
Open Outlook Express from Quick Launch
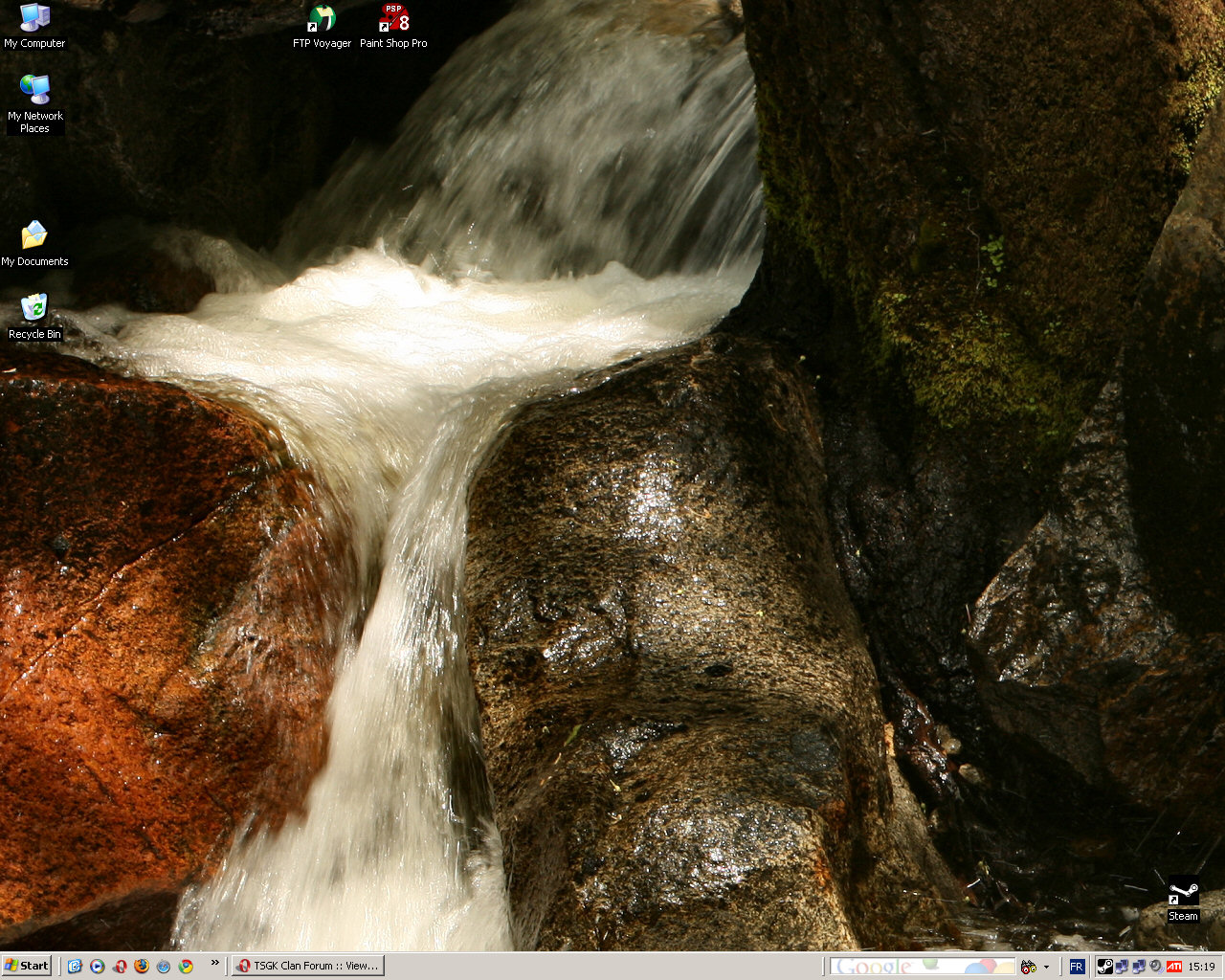(x=75, y=966)
